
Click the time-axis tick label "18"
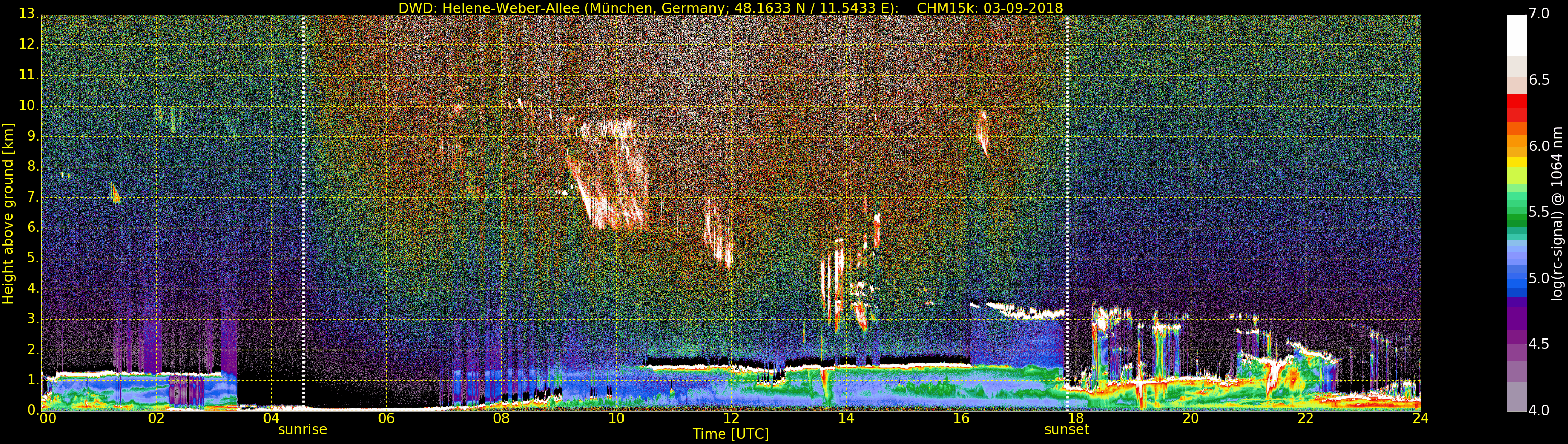(x=1076, y=418)
